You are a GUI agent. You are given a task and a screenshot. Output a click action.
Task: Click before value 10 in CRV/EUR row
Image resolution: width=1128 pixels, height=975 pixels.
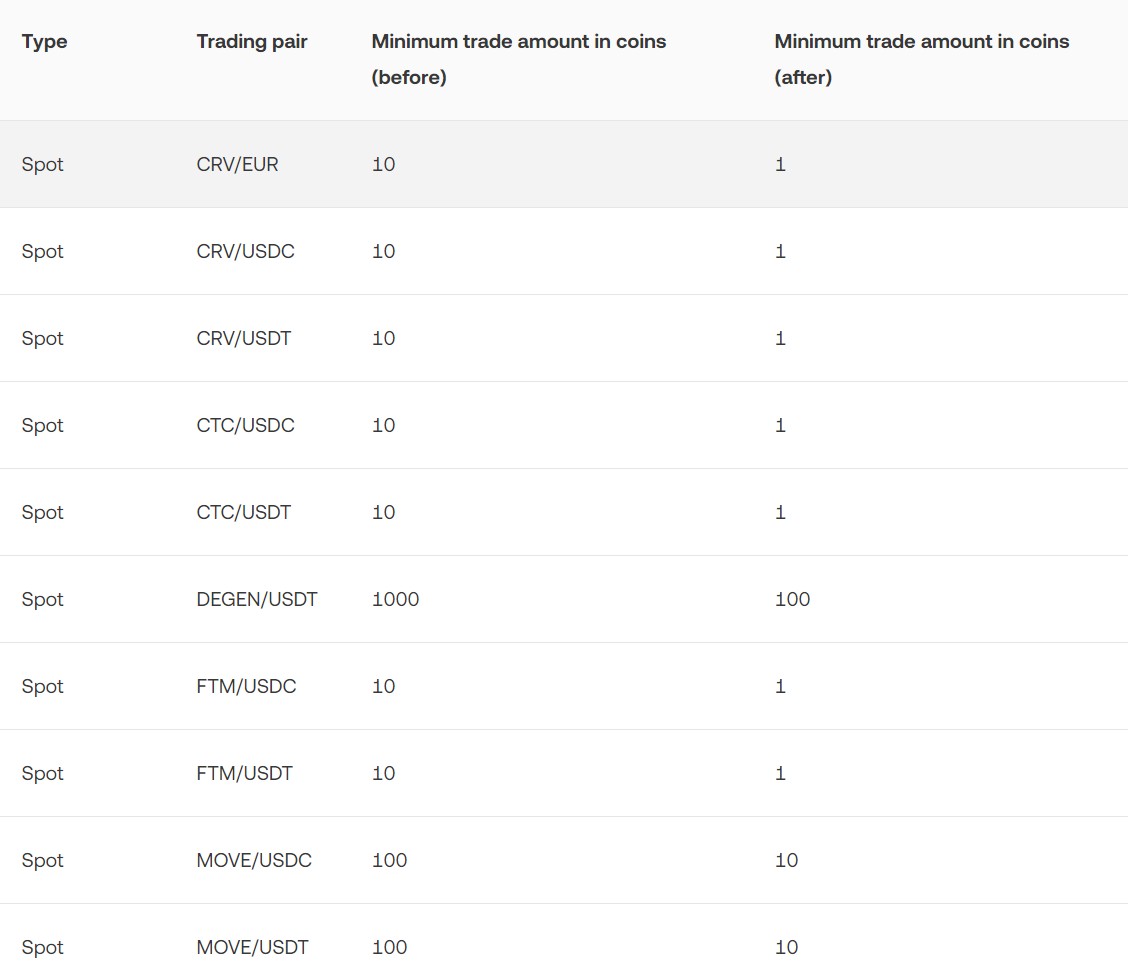pyautogui.click(x=383, y=164)
